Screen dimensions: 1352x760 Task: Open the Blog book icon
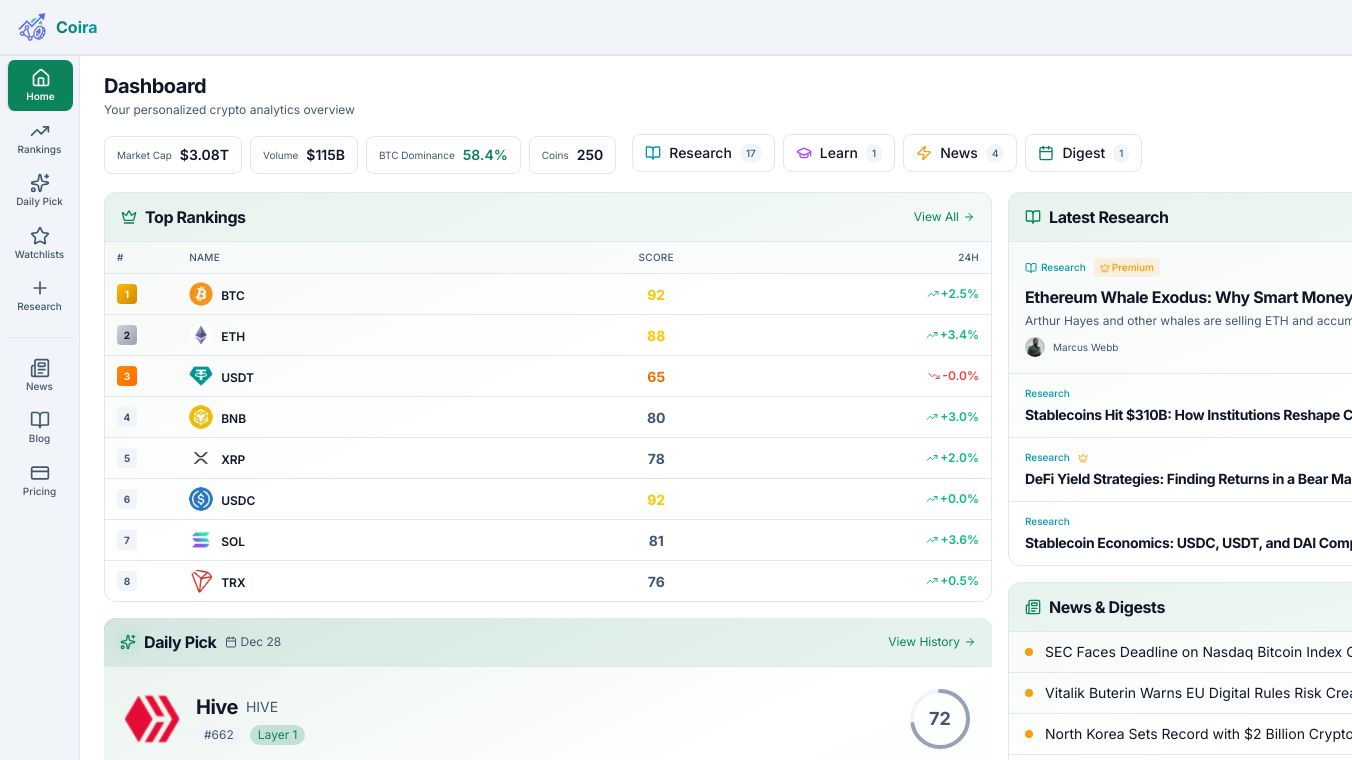point(40,420)
